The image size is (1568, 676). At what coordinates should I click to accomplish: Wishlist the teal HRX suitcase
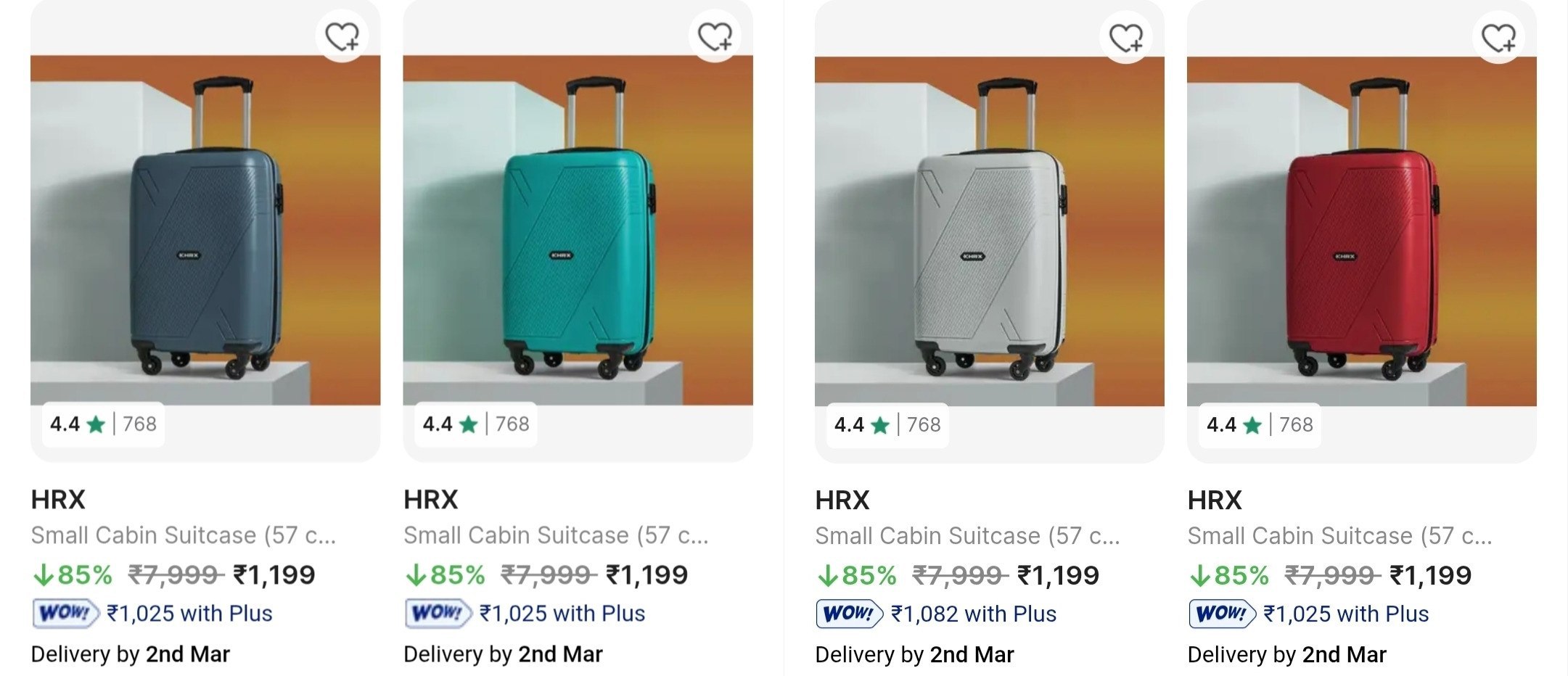715,36
